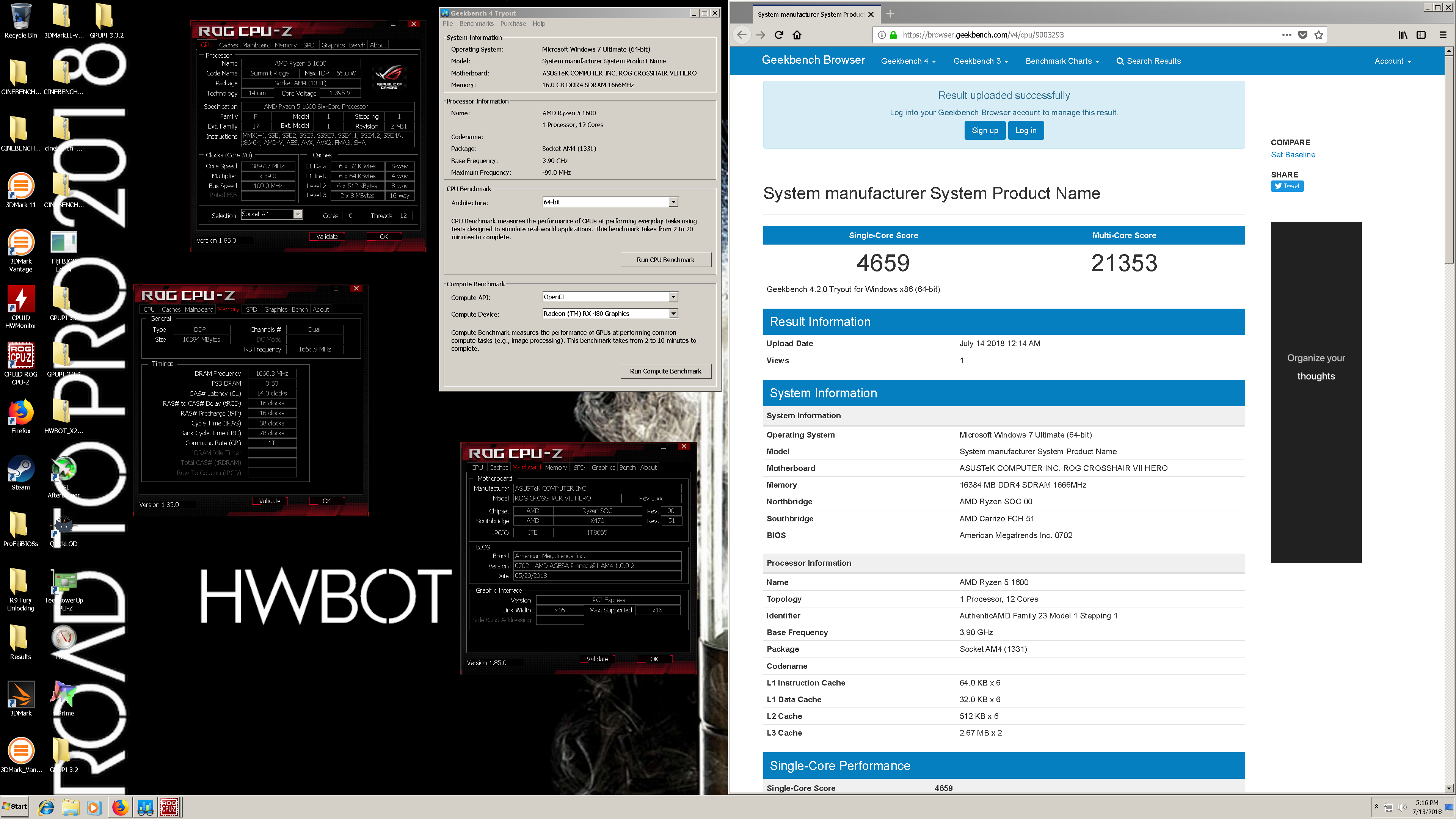Click Search Results link in navbar

(x=1148, y=61)
